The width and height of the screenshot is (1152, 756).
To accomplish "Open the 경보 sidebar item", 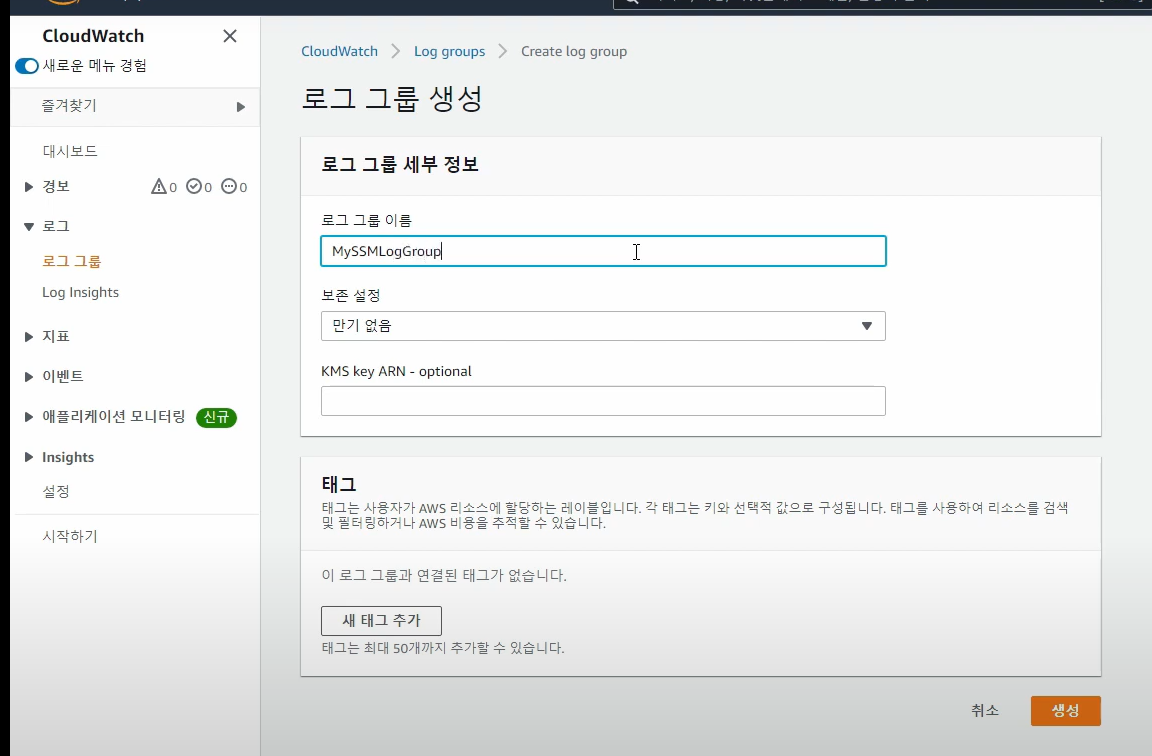I will point(56,187).
